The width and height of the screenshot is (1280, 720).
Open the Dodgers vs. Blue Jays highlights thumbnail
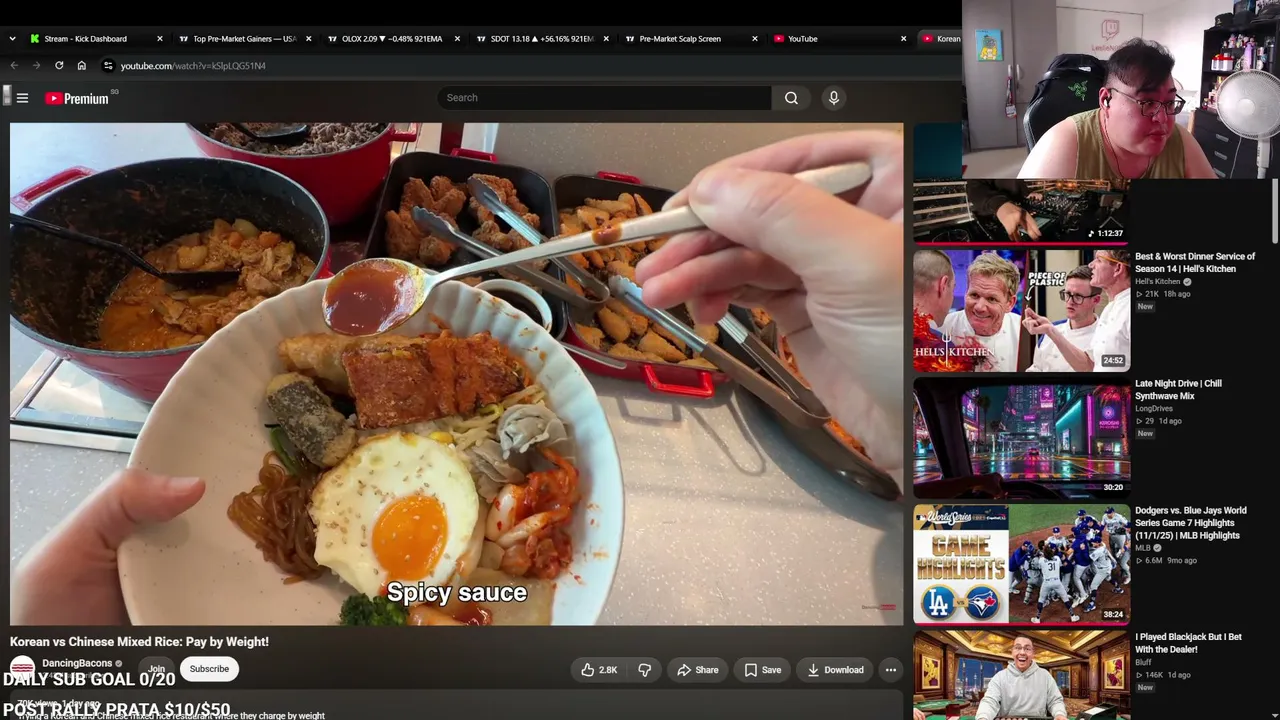point(1021,564)
